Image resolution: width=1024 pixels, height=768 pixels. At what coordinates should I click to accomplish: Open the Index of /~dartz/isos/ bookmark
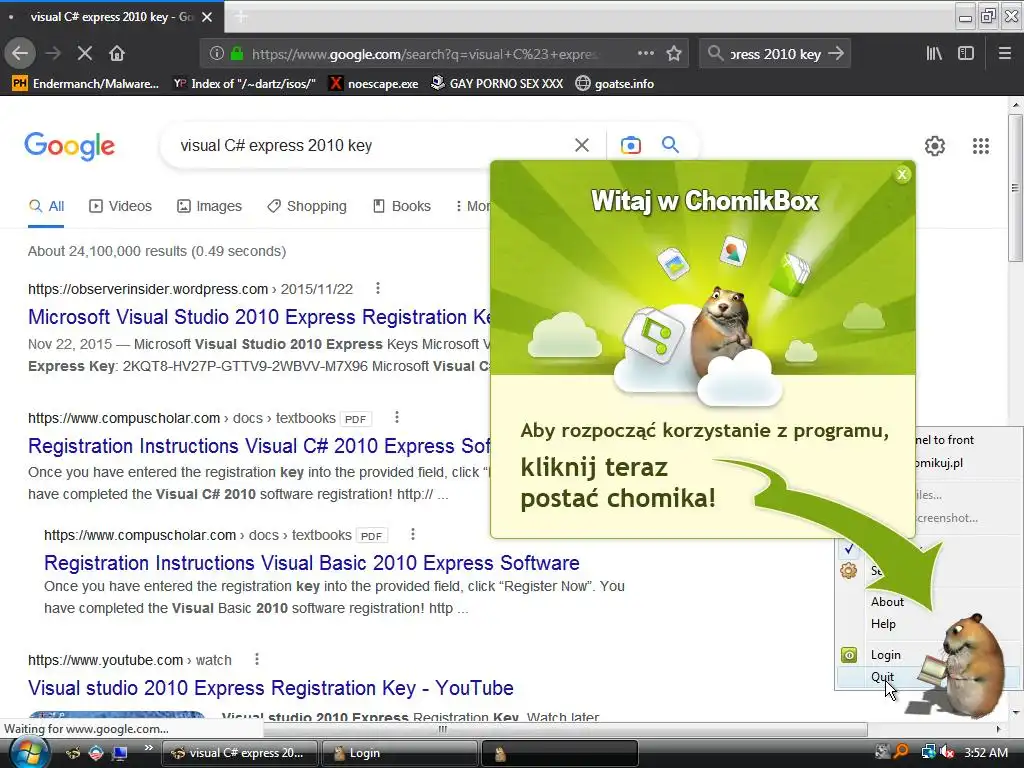244,84
